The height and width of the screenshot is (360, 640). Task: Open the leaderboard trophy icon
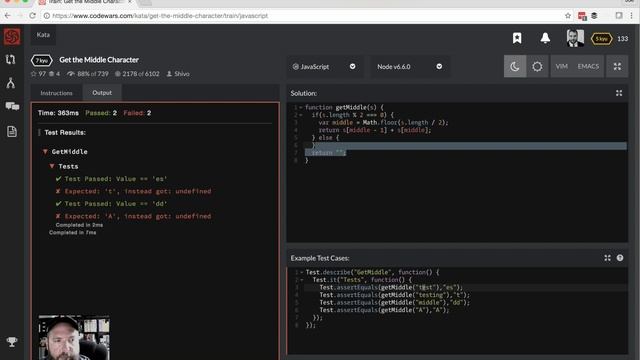(12, 342)
